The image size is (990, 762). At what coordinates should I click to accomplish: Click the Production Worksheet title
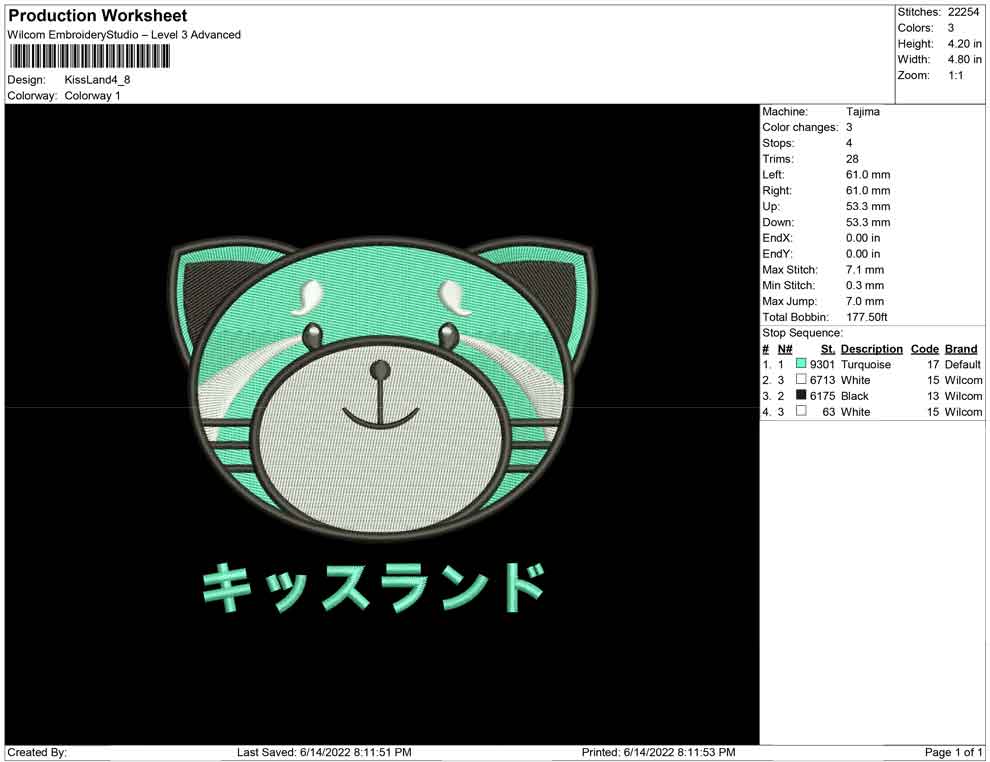click(98, 16)
